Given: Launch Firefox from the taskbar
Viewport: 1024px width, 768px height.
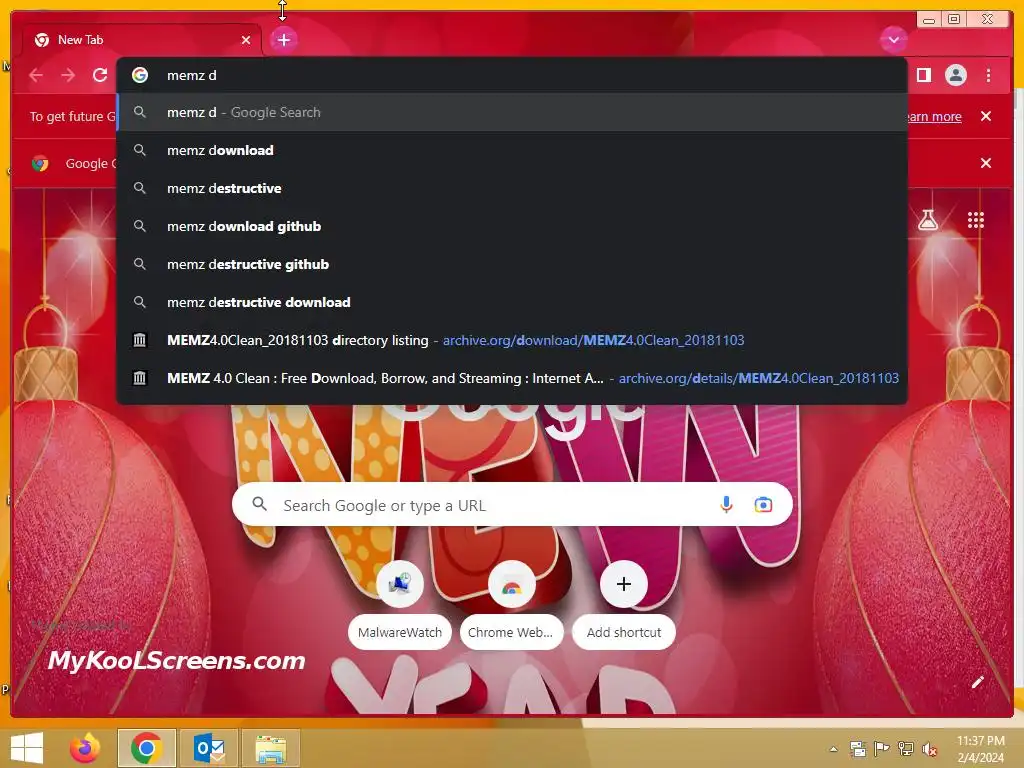Looking at the screenshot, I should pos(85,748).
